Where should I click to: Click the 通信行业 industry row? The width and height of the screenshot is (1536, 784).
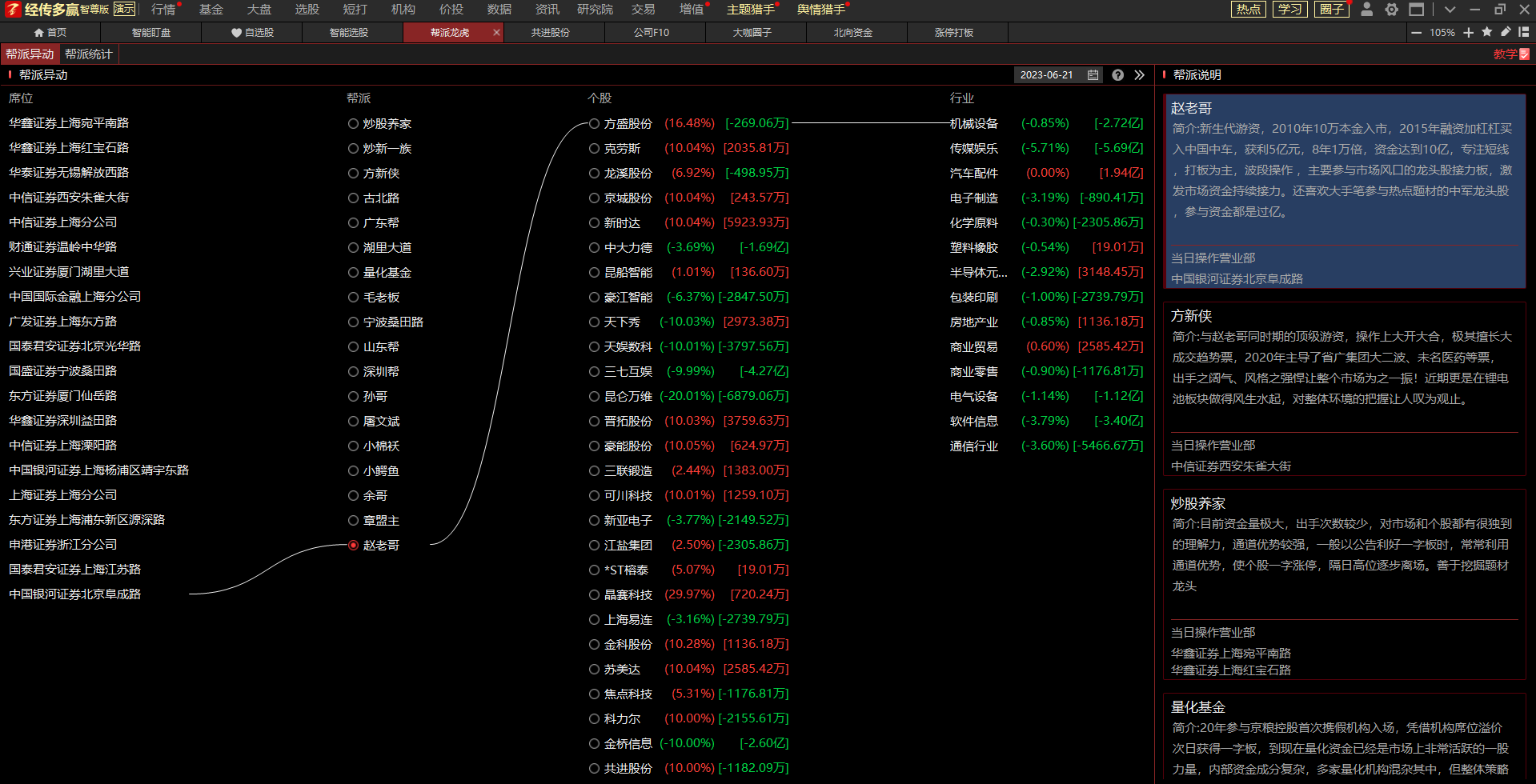(1046, 446)
